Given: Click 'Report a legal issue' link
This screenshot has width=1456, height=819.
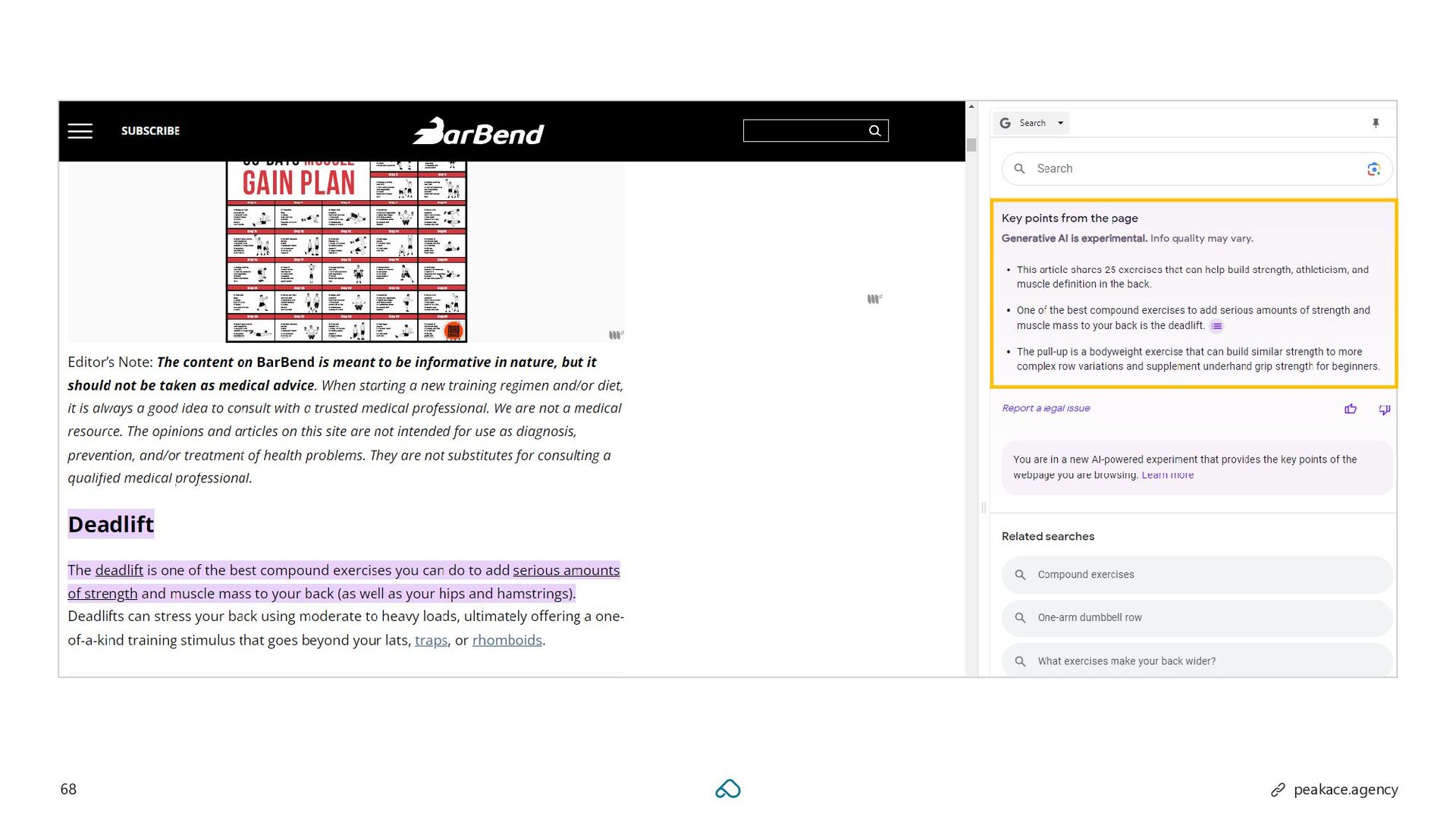Looking at the screenshot, I should (1046, 409).
